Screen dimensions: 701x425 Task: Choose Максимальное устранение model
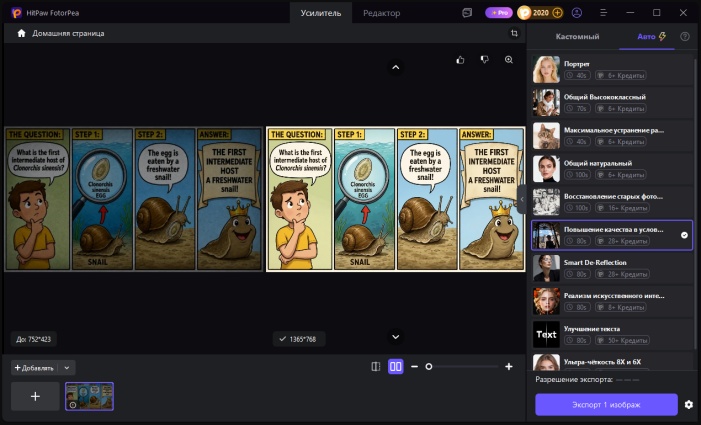coord(612,136)
